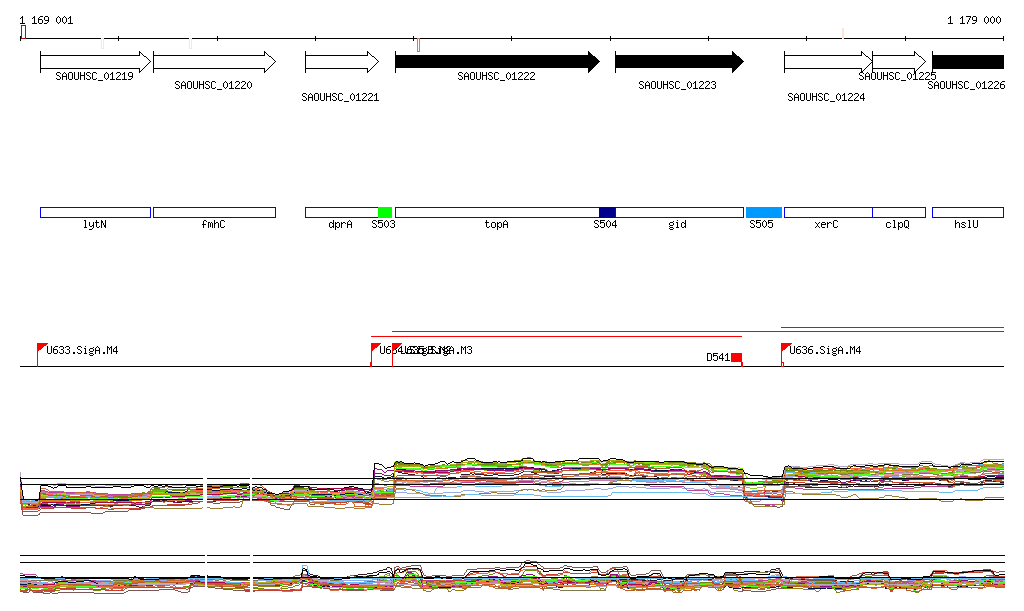Click the red D541 terminator square

click(x=736, y=357)
